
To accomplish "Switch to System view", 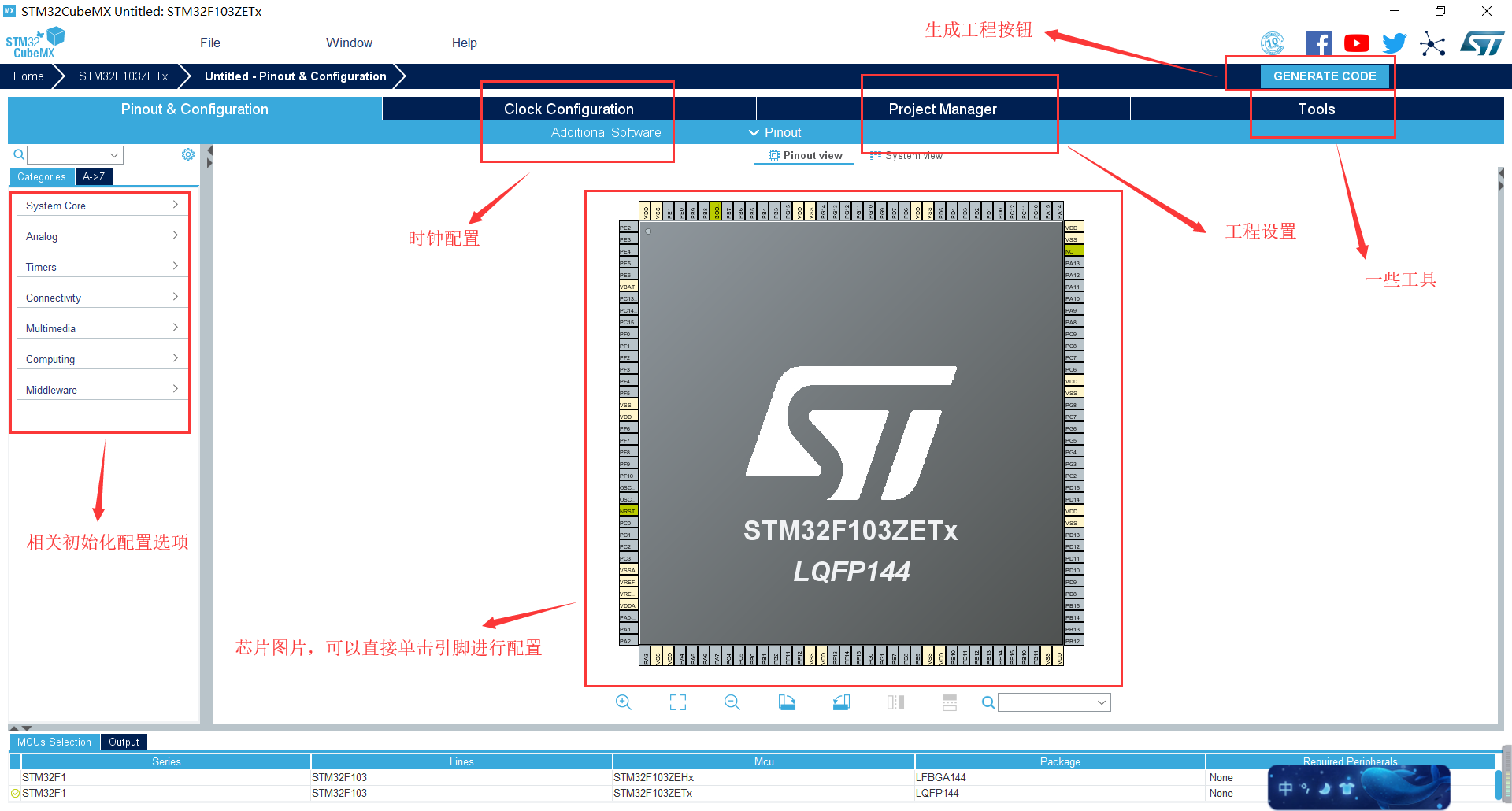I will [x=906, y=155].
